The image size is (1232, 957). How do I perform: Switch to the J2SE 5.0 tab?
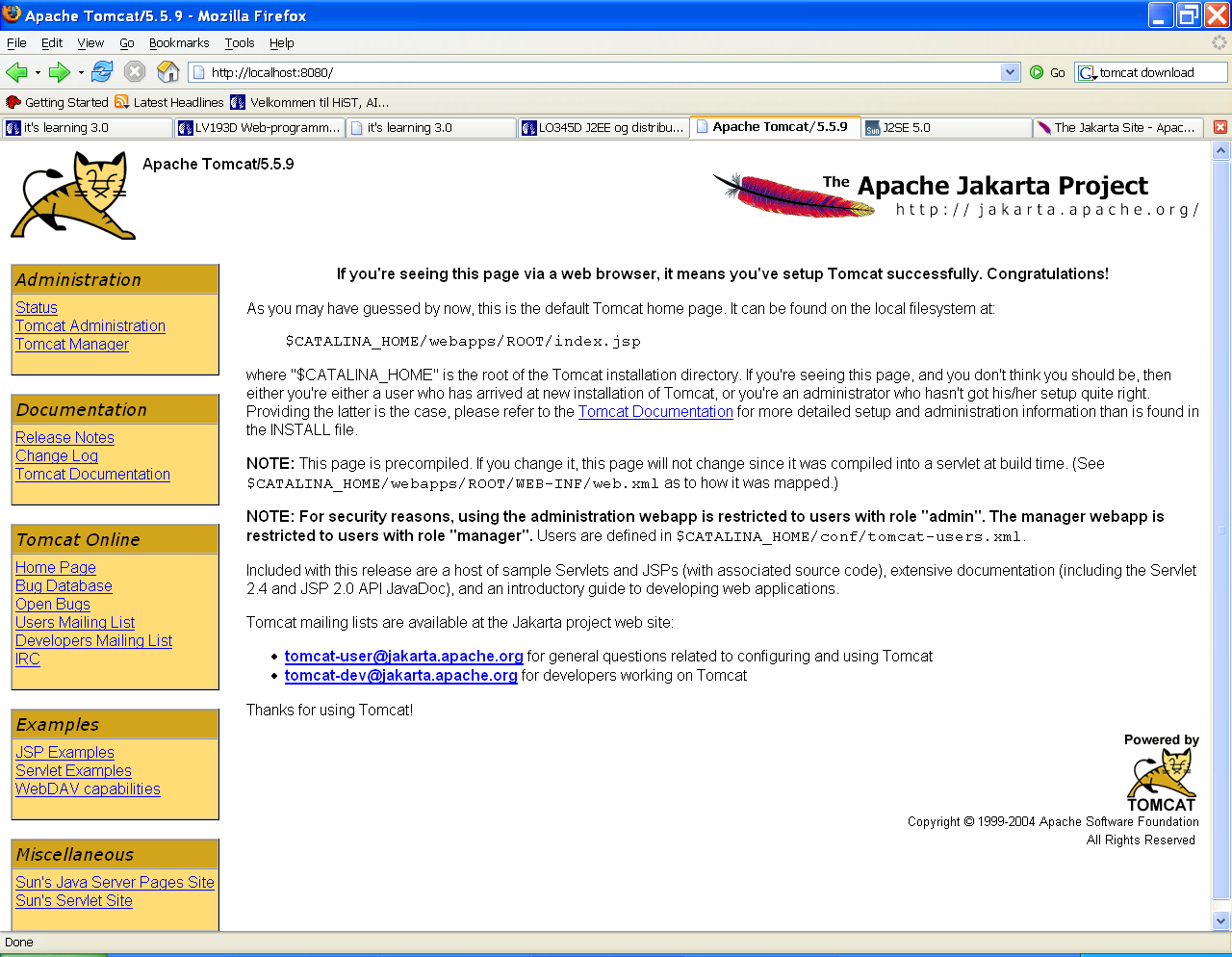pos(947,127)
